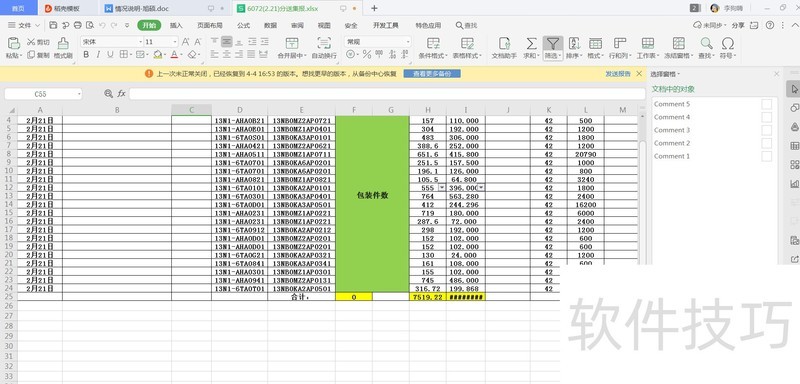The height and width of the screenshot is (384, 800).
Task: Click the 自动换行 wrap text icon
Action: [324, 43]
